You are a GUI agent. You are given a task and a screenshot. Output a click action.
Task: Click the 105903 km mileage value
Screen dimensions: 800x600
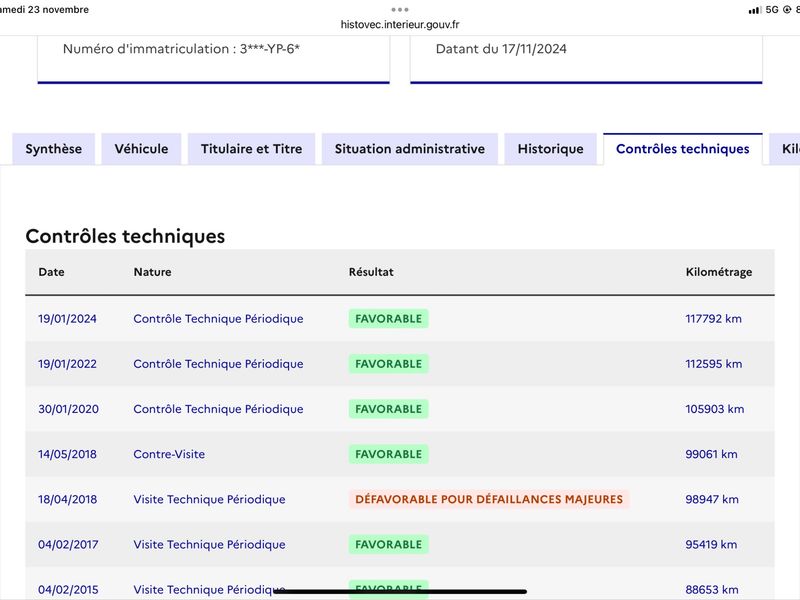[714, 409]
